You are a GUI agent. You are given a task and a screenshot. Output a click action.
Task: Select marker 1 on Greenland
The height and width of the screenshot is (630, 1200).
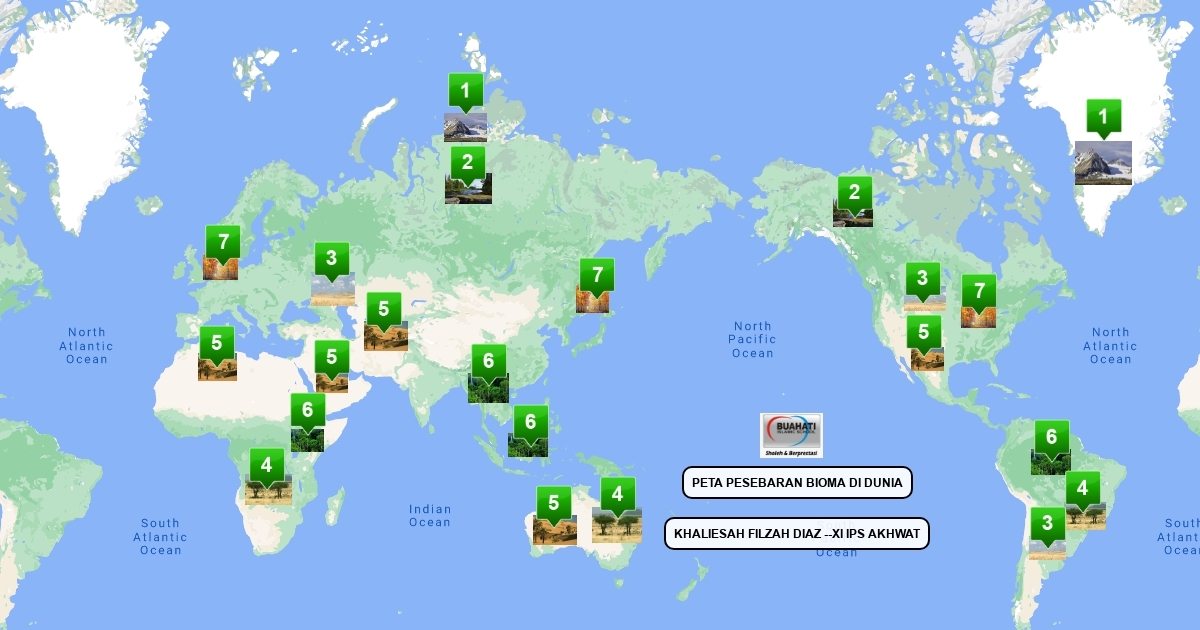pyautogui.click(x=1103, y=118)
